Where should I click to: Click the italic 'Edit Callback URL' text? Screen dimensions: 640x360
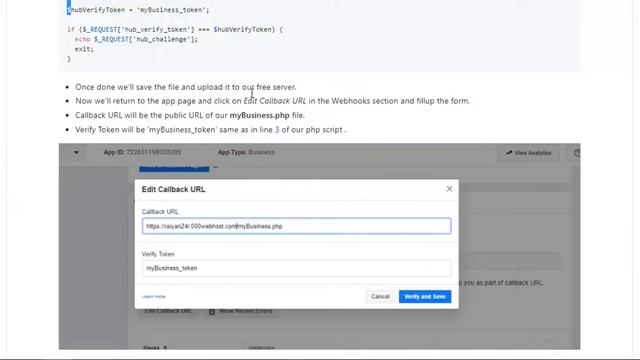click(275, 101)
